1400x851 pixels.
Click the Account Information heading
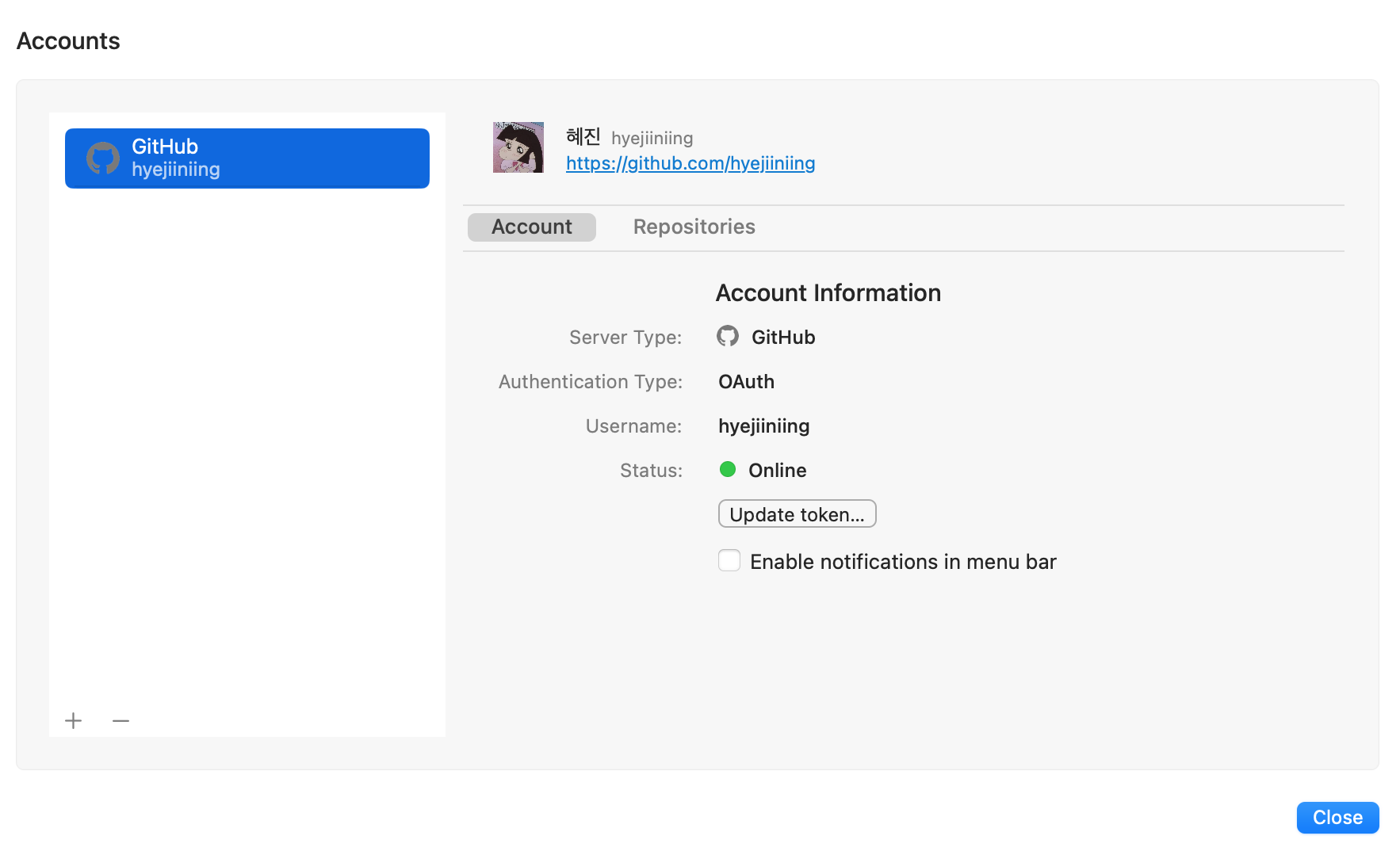(828, 293)
